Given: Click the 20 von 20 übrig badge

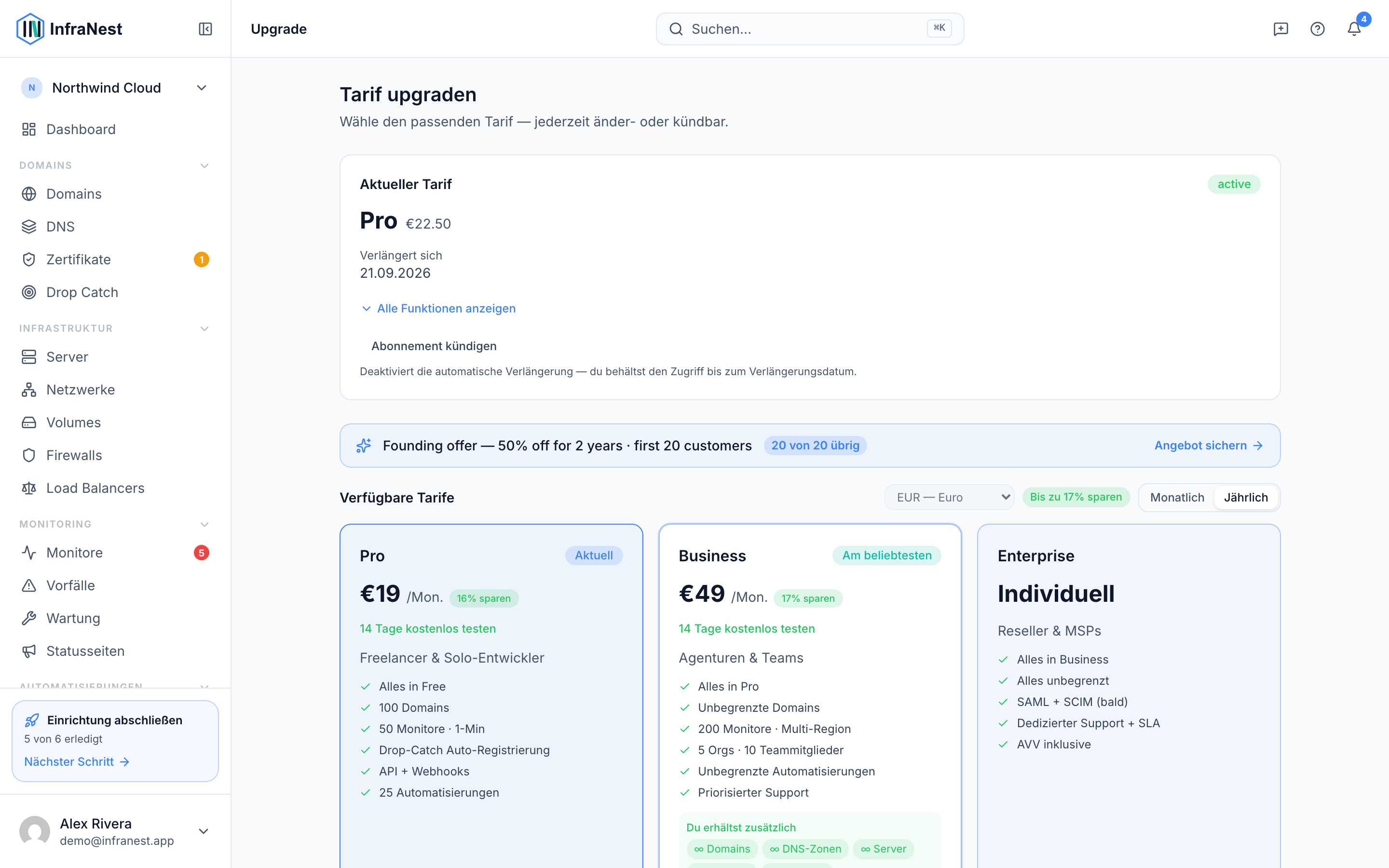Looking at the screenshot, I should point(815,446).
